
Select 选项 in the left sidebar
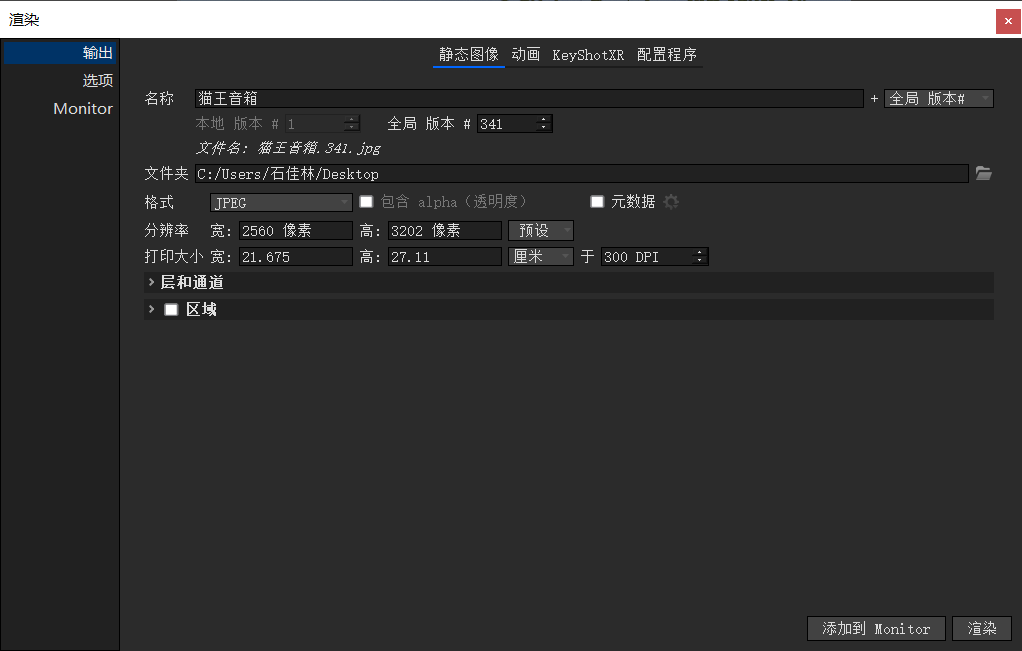click(97, 80)
